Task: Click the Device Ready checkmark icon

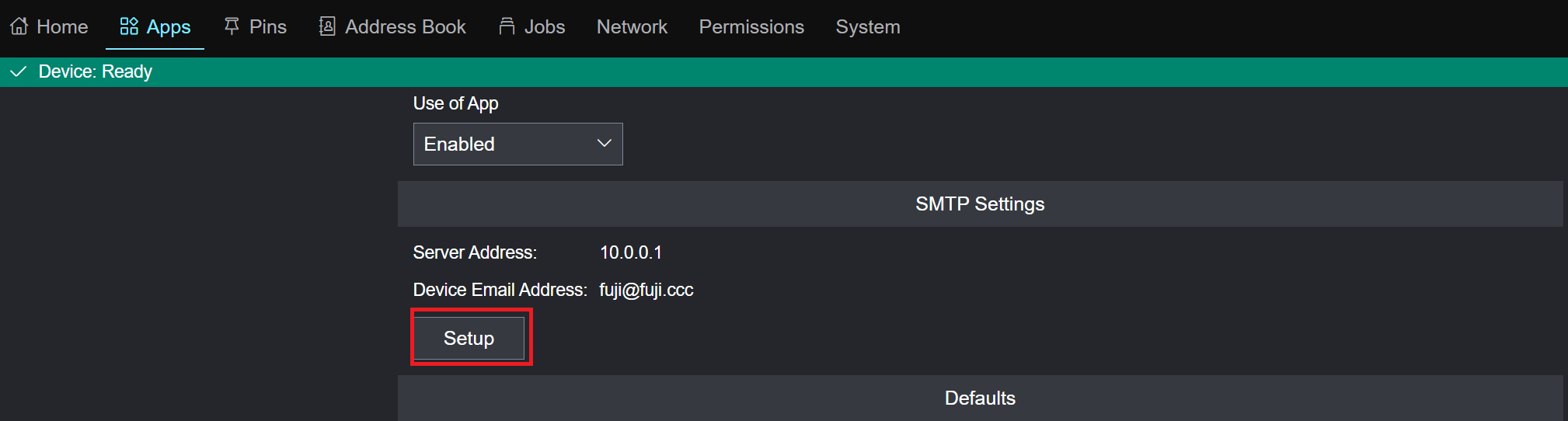Action: (18, 71)
